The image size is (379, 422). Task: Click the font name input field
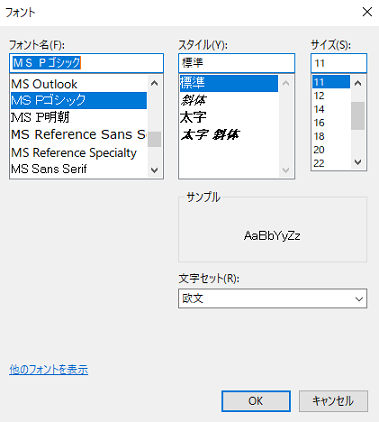click(x=86, y=63)
